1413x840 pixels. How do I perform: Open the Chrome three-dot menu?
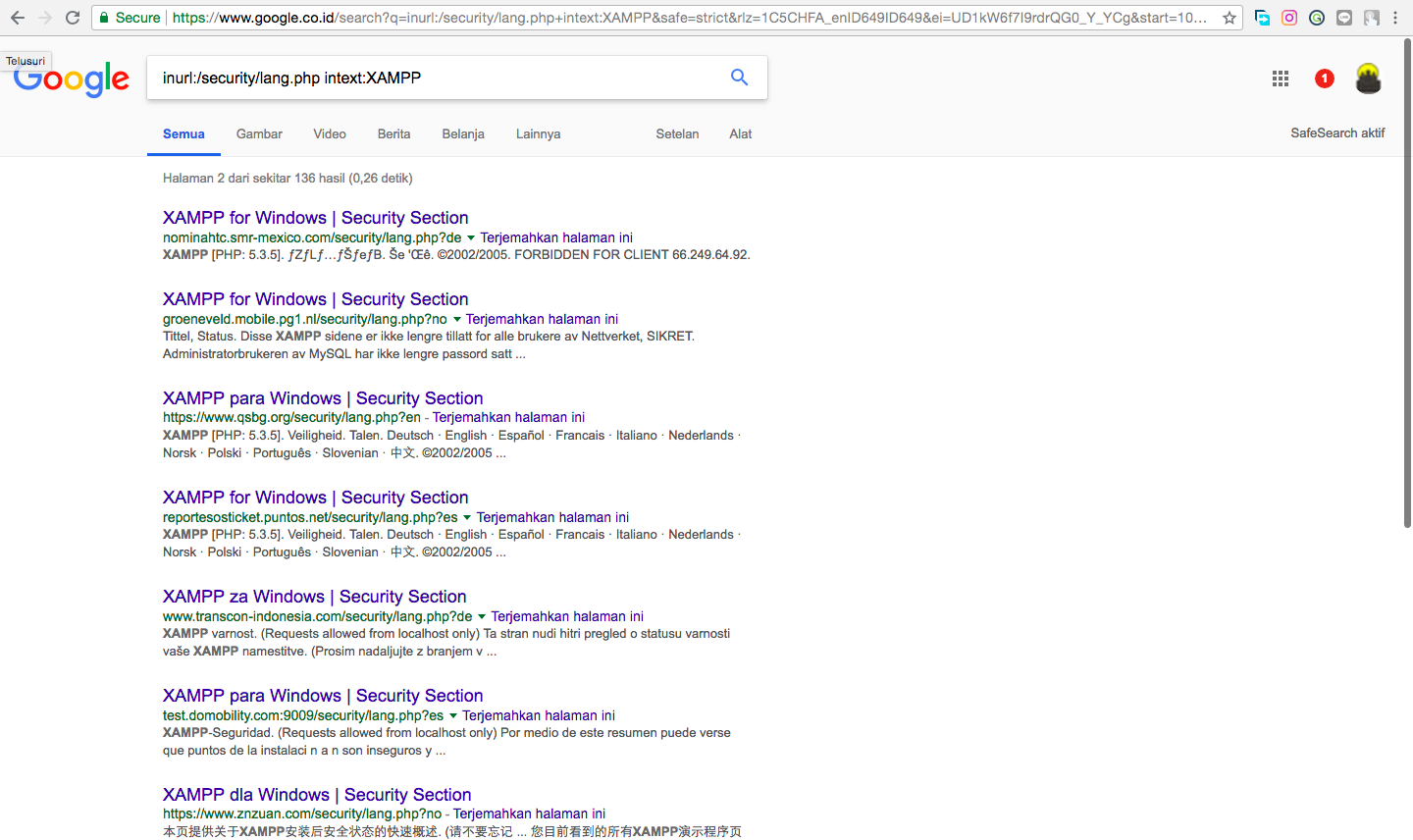coord(1395,18)
